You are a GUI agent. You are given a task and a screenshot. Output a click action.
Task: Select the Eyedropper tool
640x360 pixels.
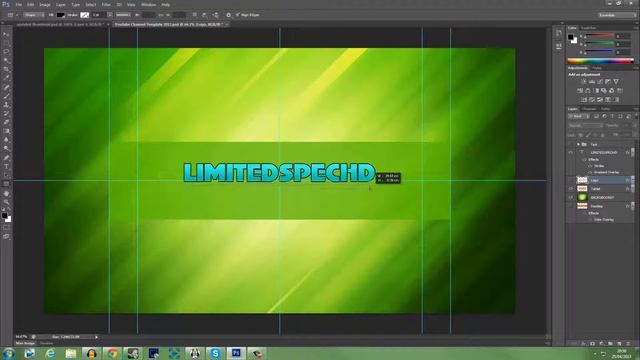(x=6, y=78)
